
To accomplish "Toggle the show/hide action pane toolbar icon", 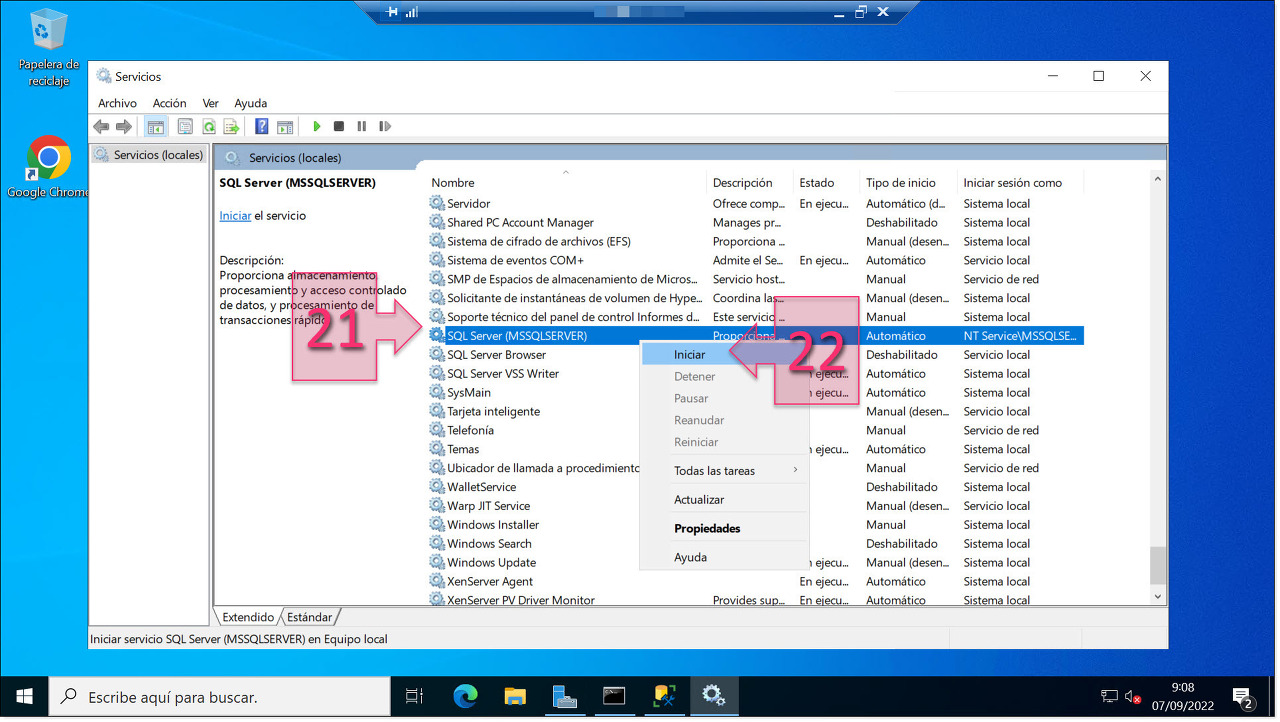I will click(285, 127).
